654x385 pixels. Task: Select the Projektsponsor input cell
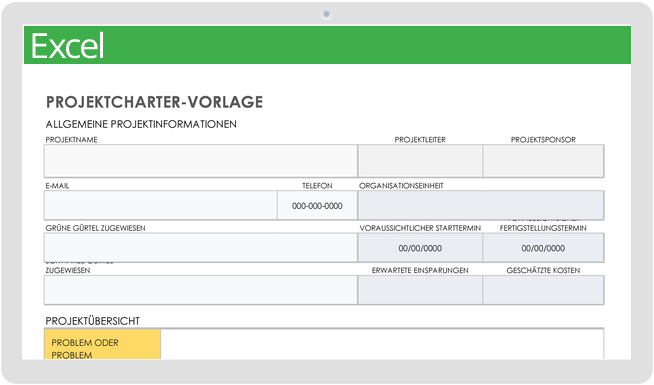coord(543,161)
